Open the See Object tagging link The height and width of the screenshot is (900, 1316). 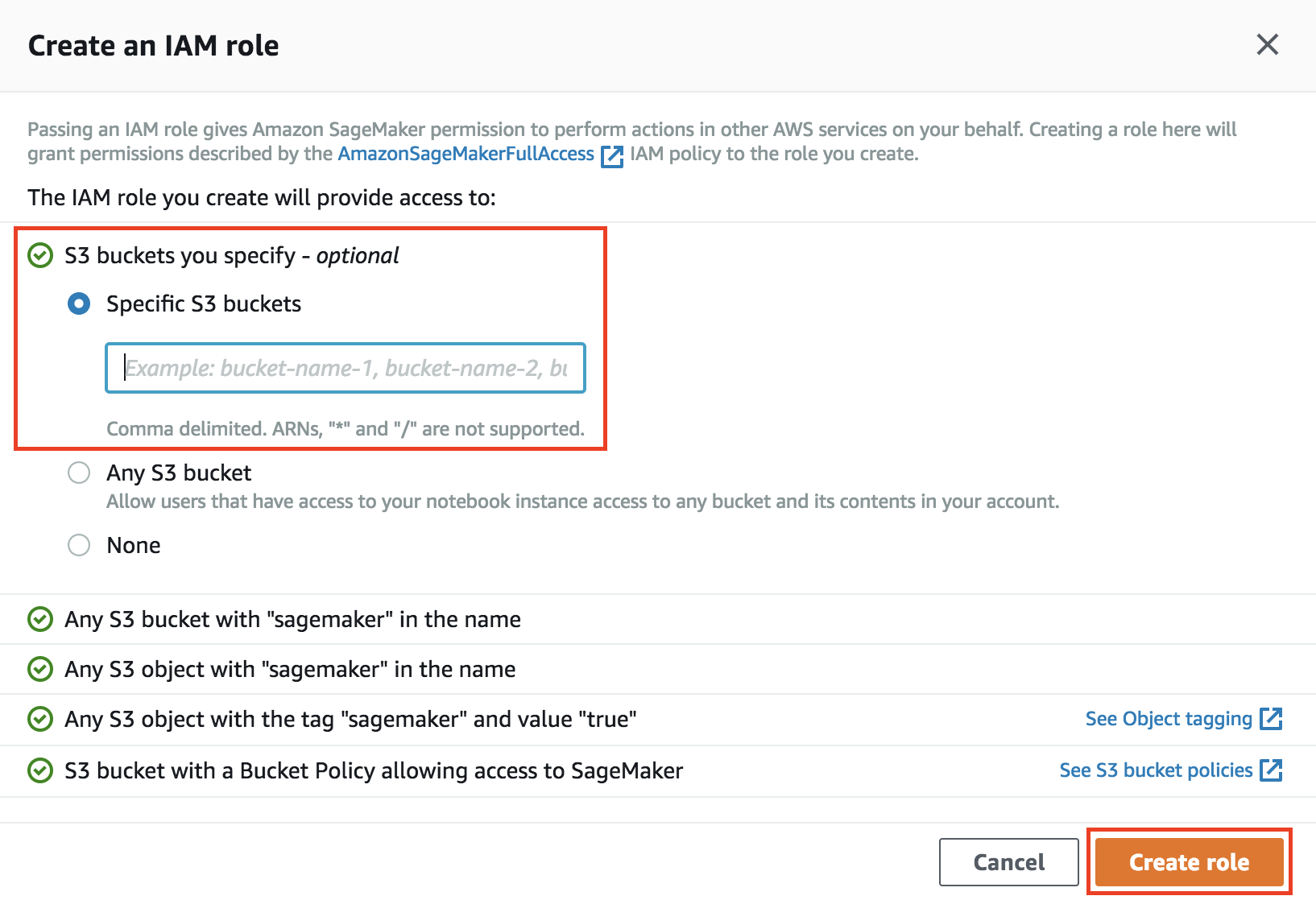tap(1169, 719)
